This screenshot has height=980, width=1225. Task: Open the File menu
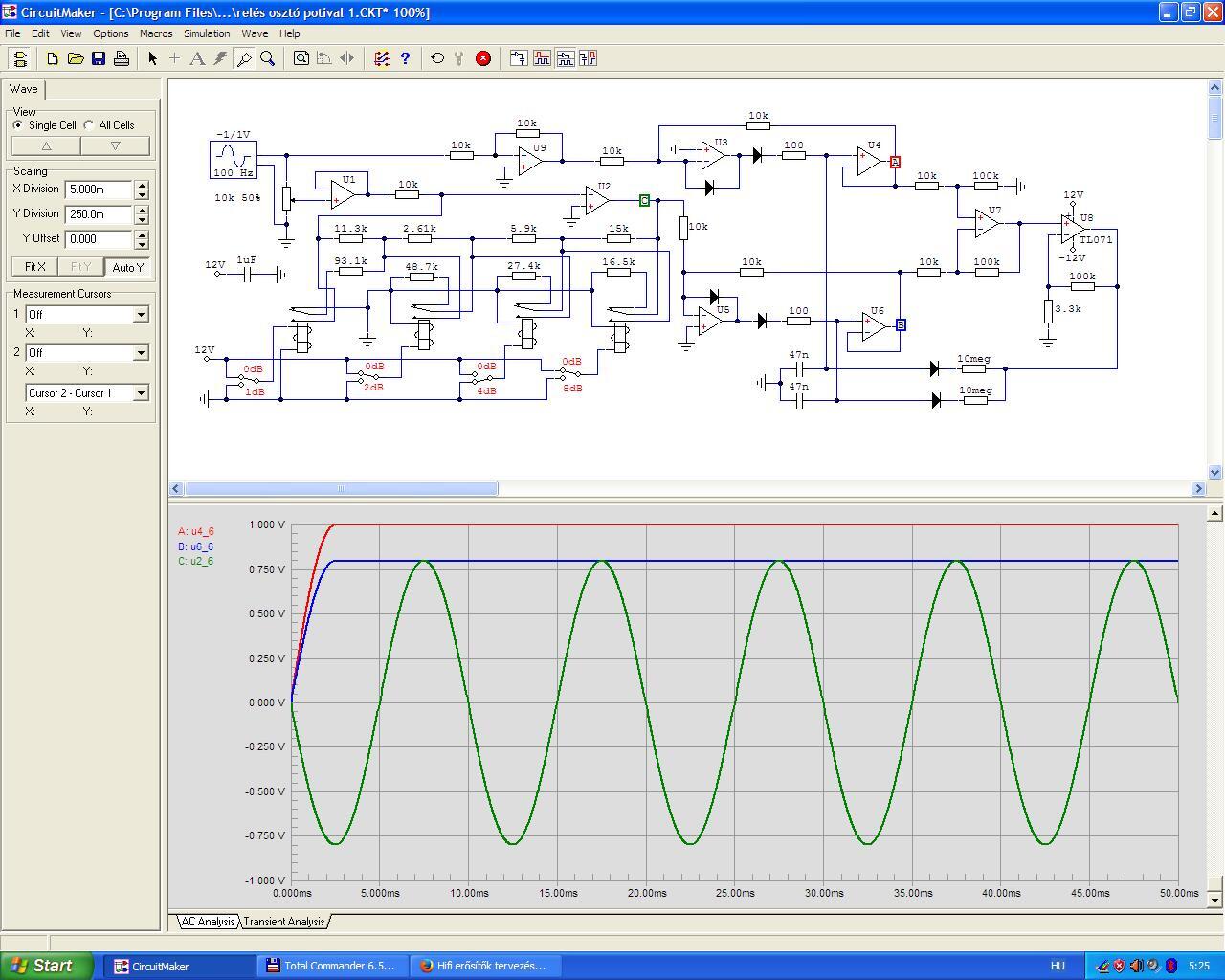coord(12,33)
